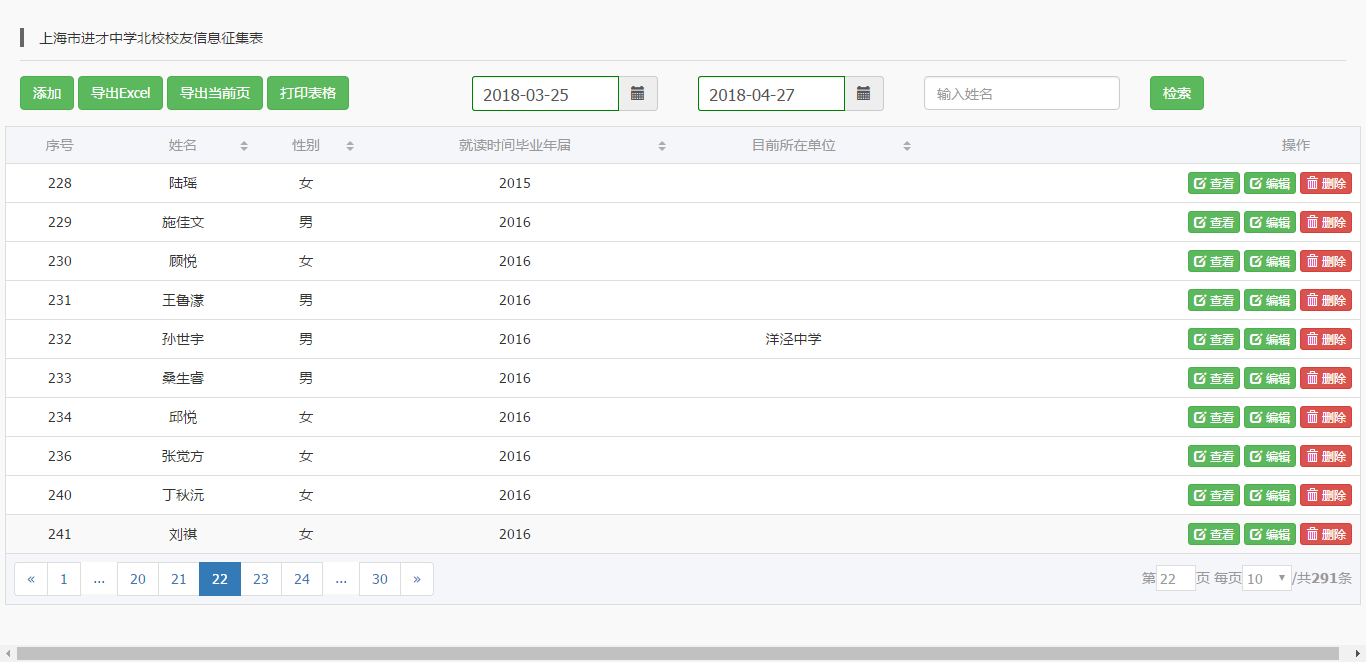Viewport: 1366px width, 662px height.
Task: Click the page number input box
Action: [1175, 578]
